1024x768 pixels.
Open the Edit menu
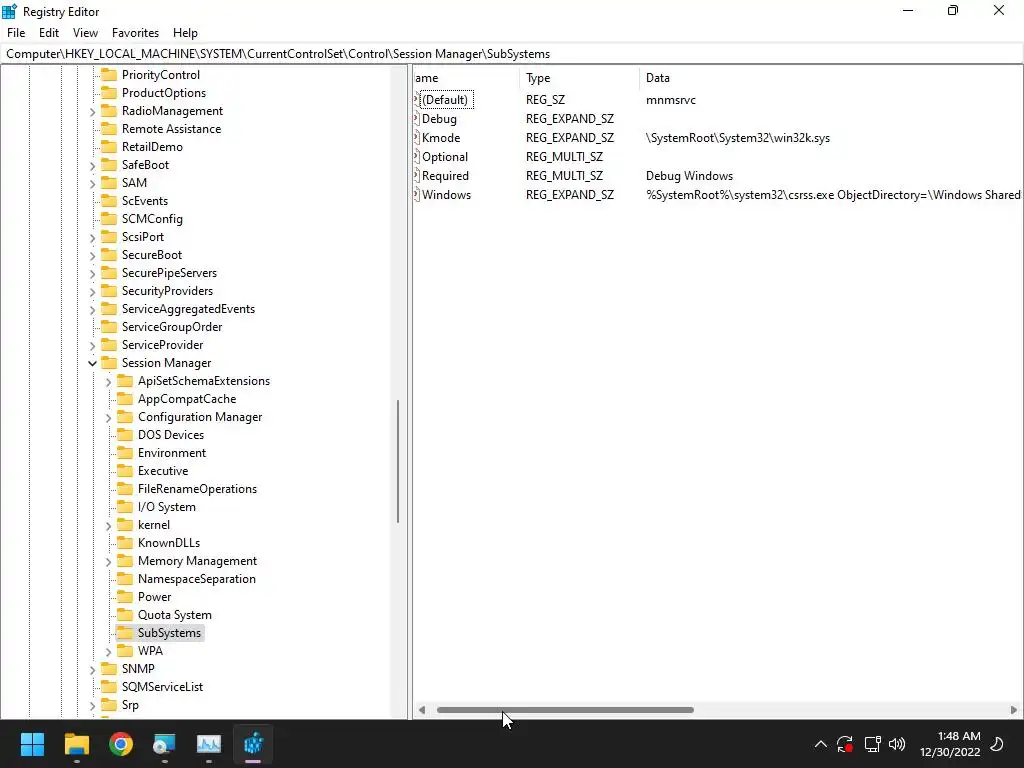pyautogui.click(x=49, y=33)
